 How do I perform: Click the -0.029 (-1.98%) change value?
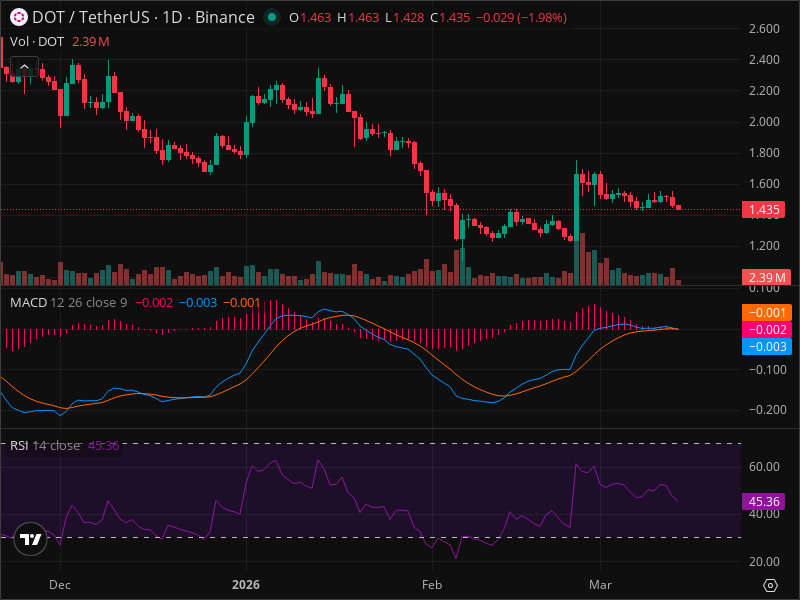coord(521,18)
